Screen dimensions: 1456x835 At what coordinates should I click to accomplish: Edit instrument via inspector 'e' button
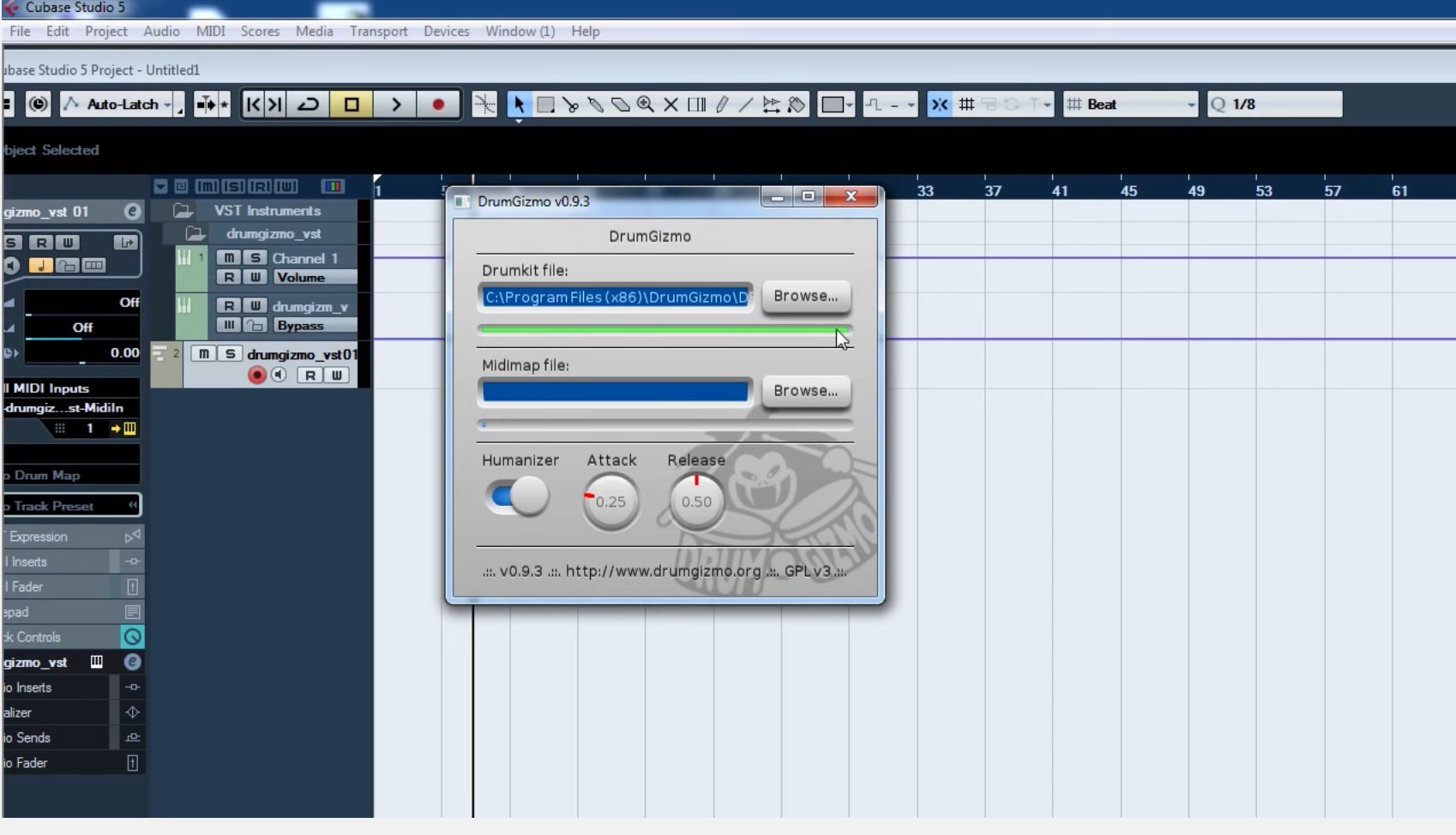(132, 212)
